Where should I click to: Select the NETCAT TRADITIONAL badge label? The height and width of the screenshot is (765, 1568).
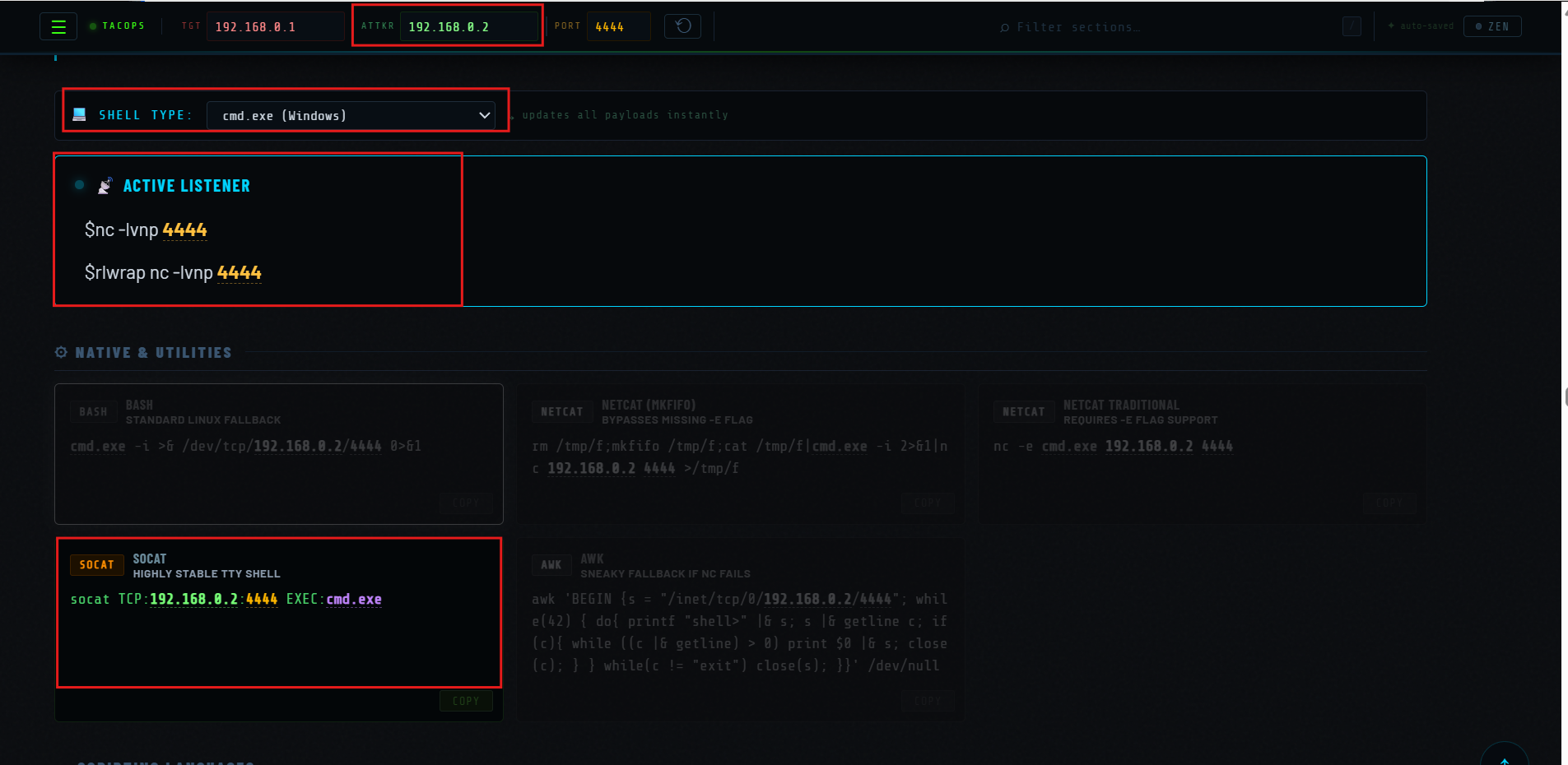click(1023, 412)
